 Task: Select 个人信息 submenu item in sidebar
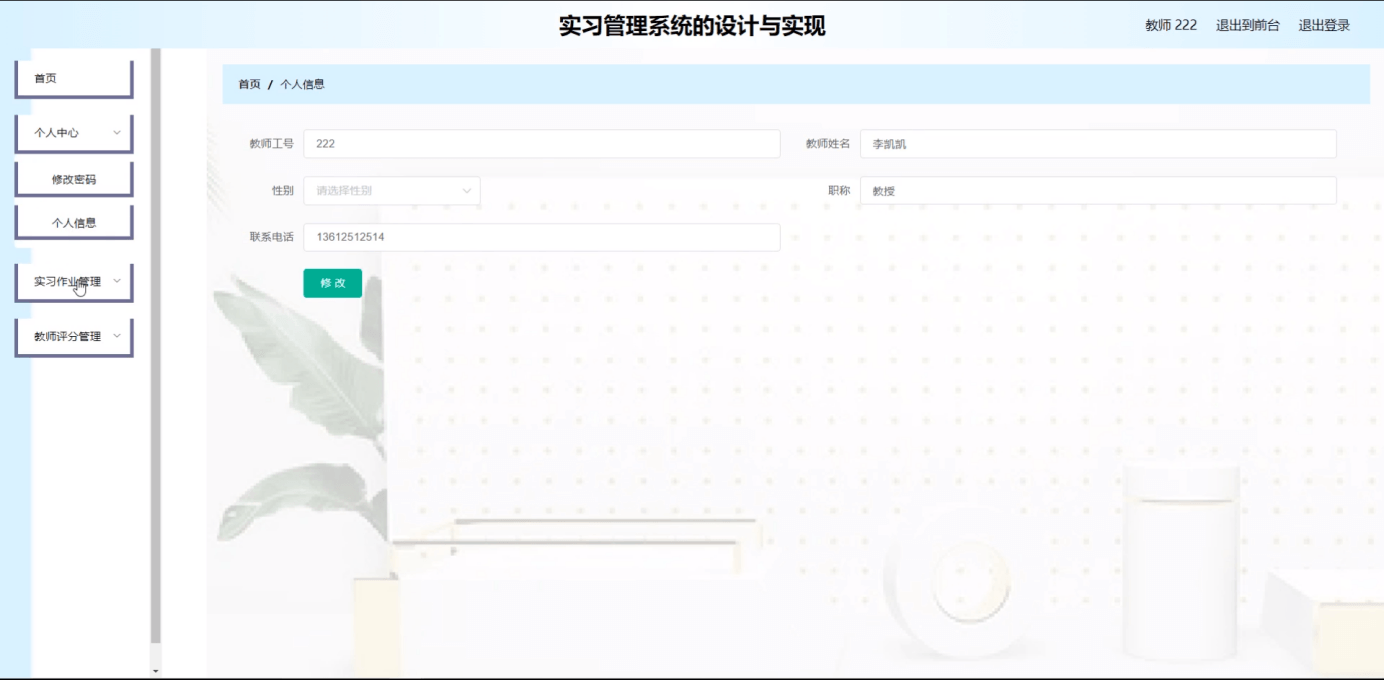(x=74, y=223)
